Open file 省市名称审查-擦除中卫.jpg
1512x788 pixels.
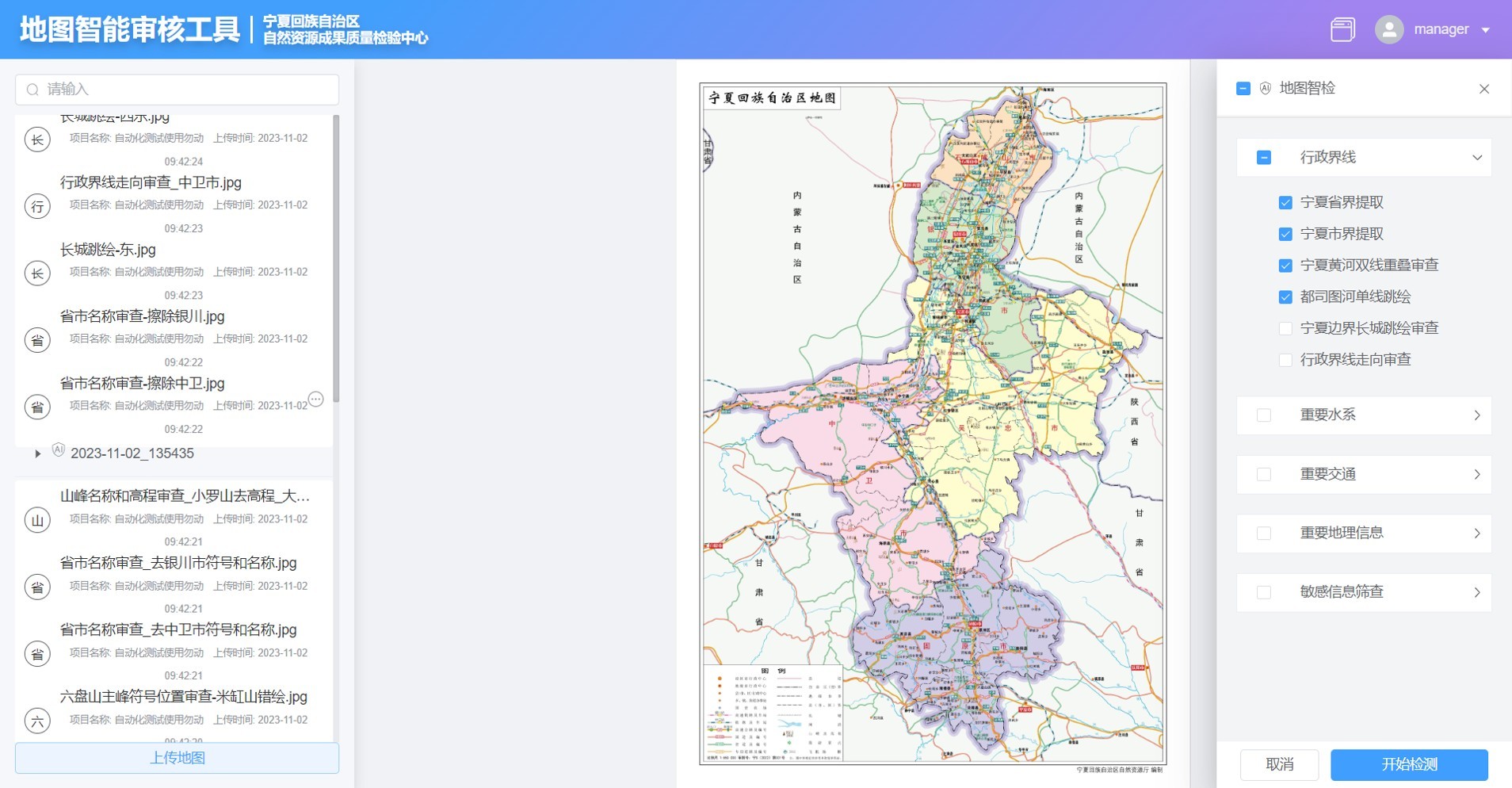coord(143,383)
